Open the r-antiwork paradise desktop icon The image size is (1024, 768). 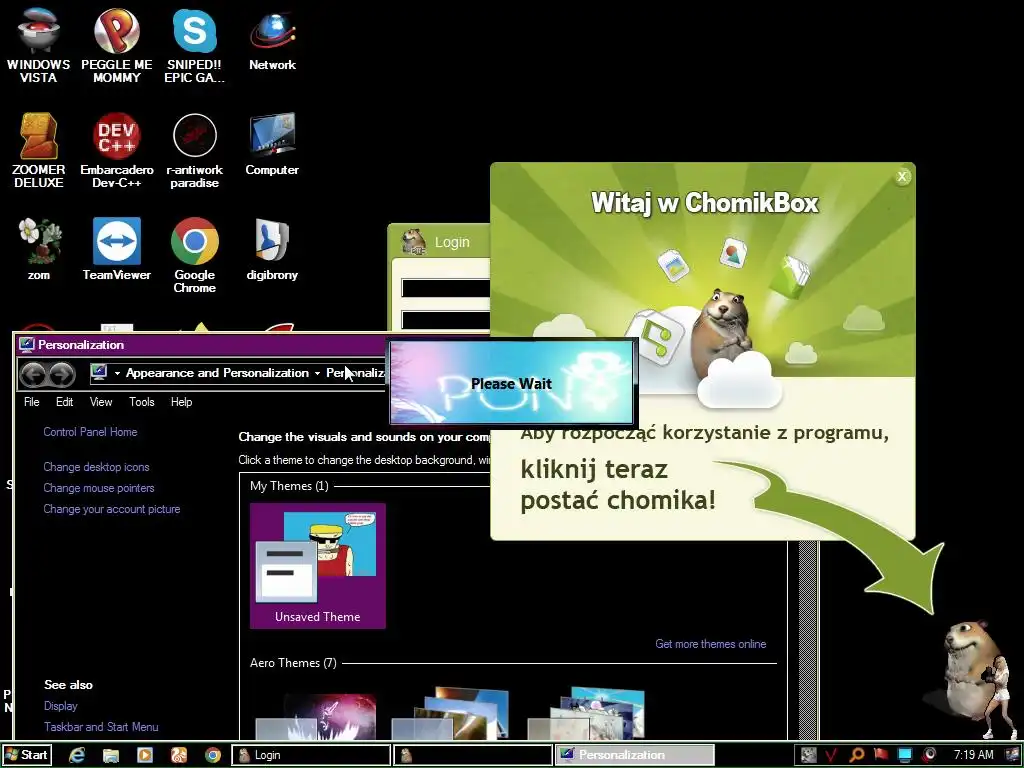(195, 151)
